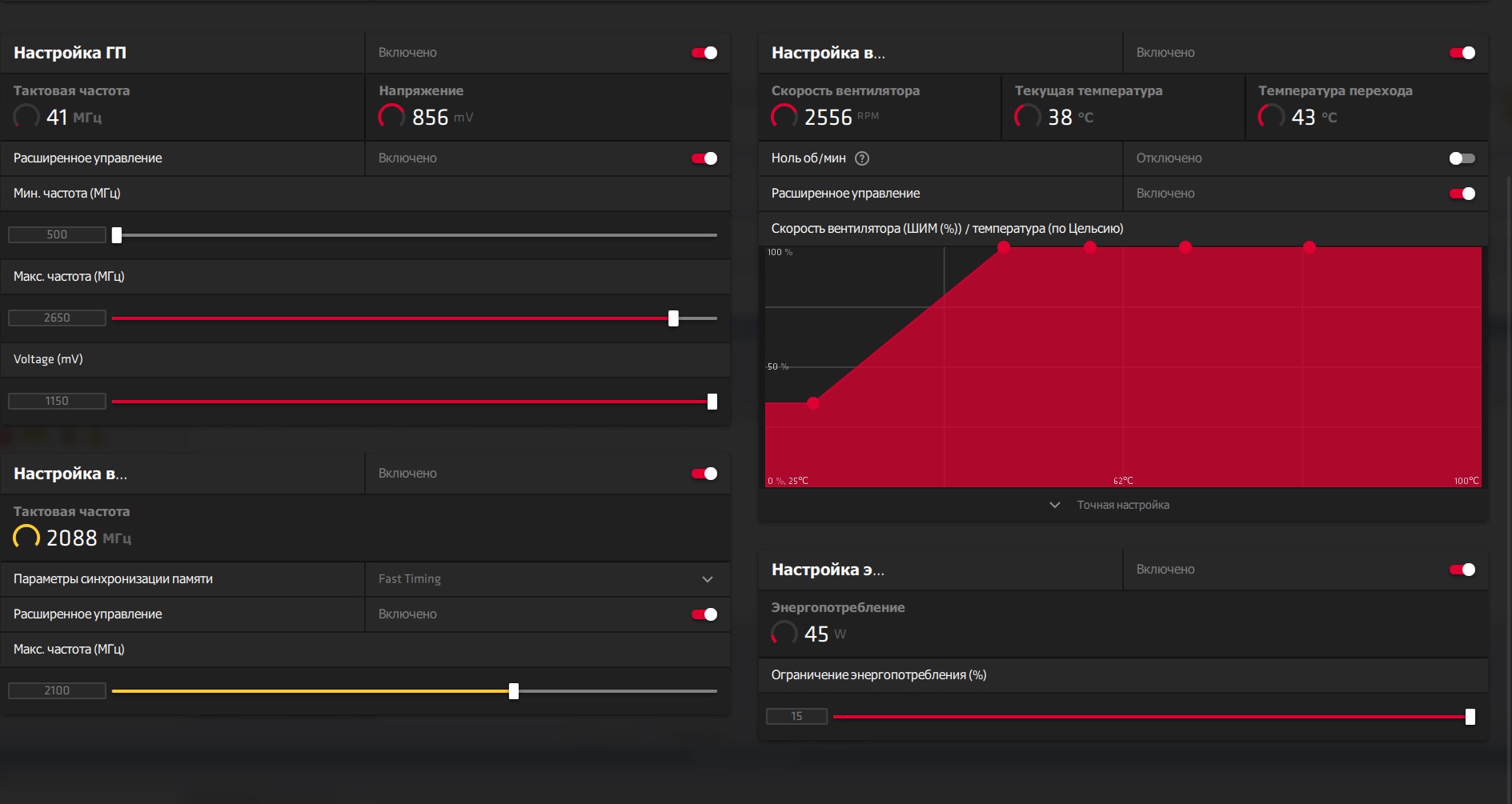The width and height of the screenshot is (1512, 804).
Task: Open the Fast Timing memory timing dropdown
Action: 547,579
